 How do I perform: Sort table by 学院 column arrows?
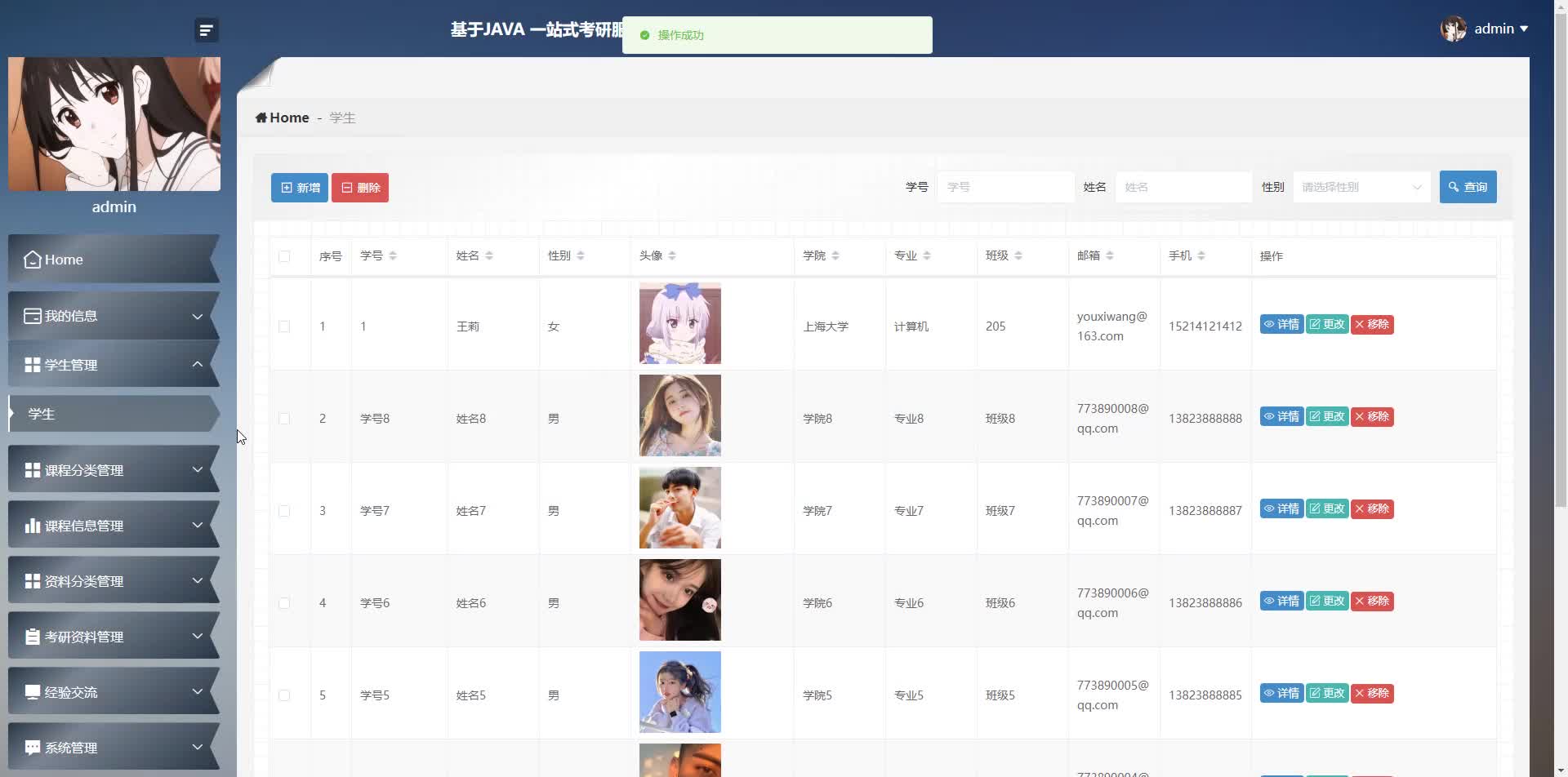click(x=835, y=255)
